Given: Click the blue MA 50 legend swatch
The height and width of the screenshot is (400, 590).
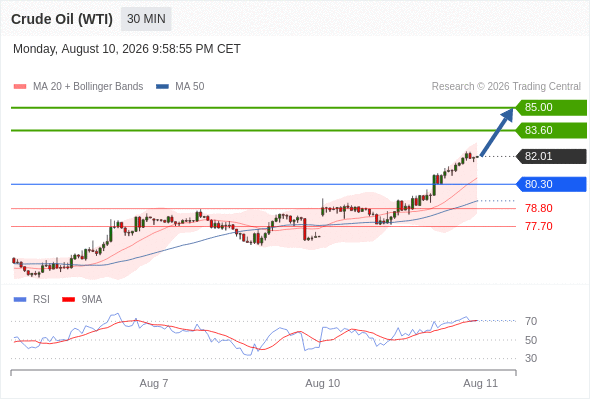Looking at the screenshot, I should pos(162,87).
